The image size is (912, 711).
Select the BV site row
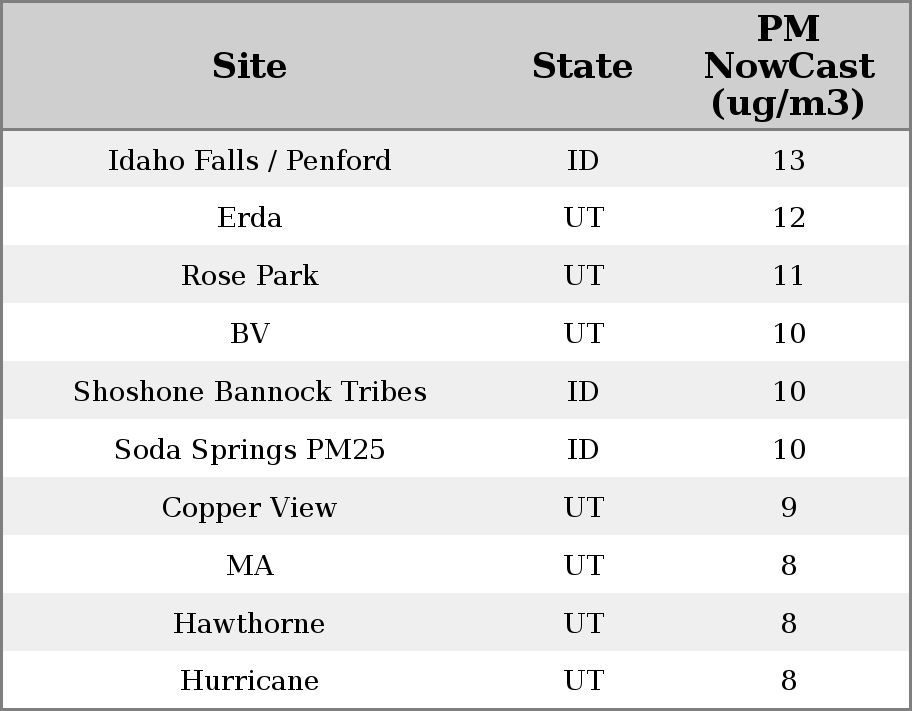click(249, 334)
